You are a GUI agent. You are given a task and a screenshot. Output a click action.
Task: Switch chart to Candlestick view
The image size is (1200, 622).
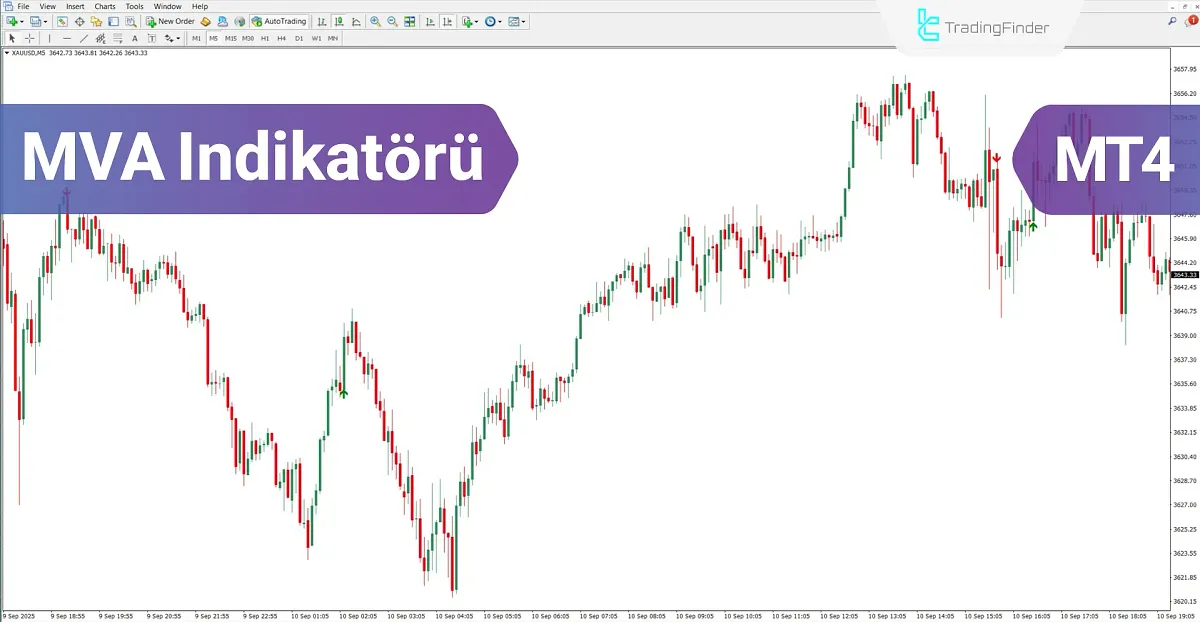(x=339, y=21)
